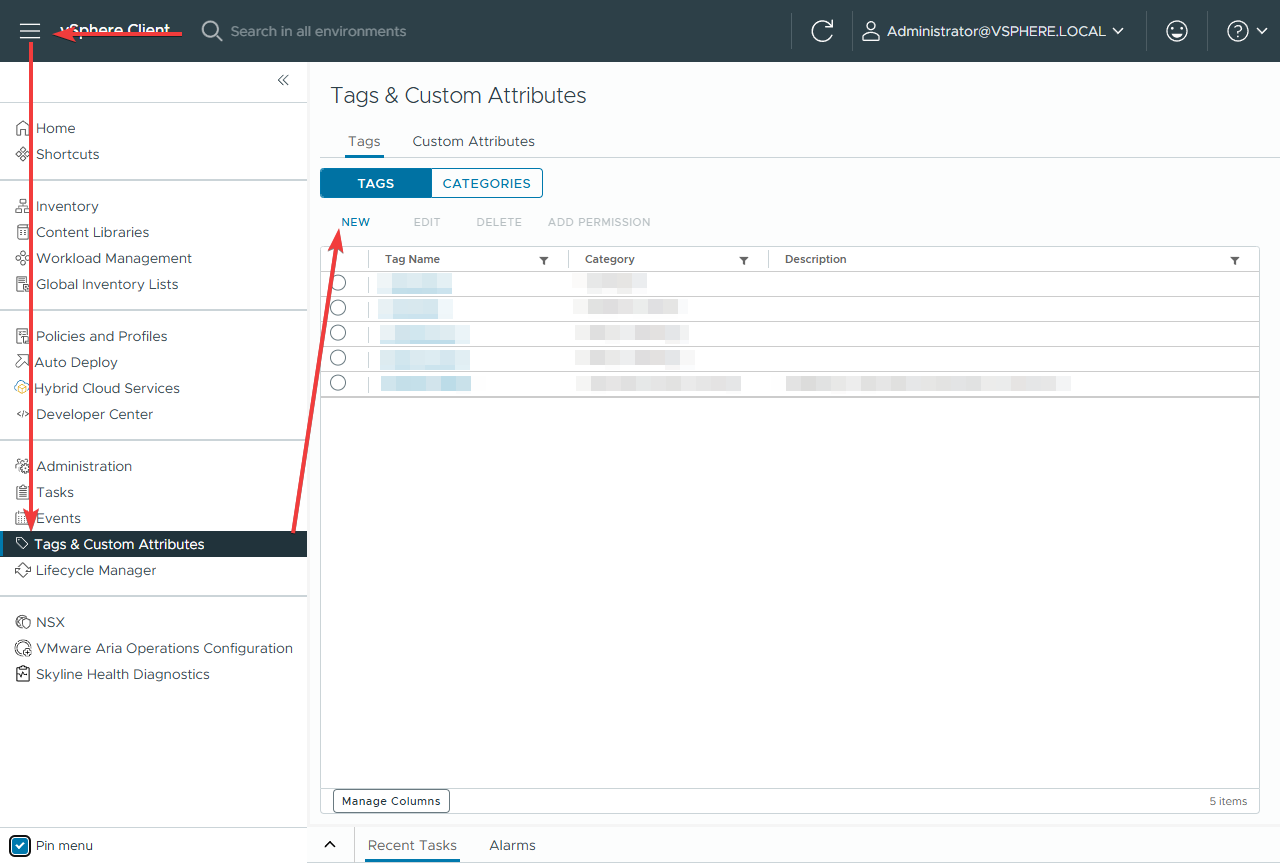The image size is (1280, 863).
Task: Select the first tag row radio button
Action: [x=338, y=283]
